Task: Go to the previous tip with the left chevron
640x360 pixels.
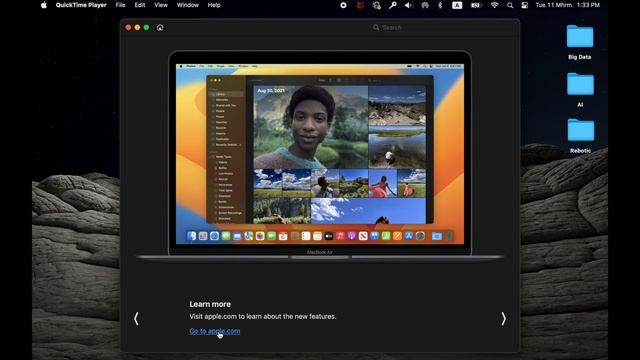Action: click(x=136, y=318)
